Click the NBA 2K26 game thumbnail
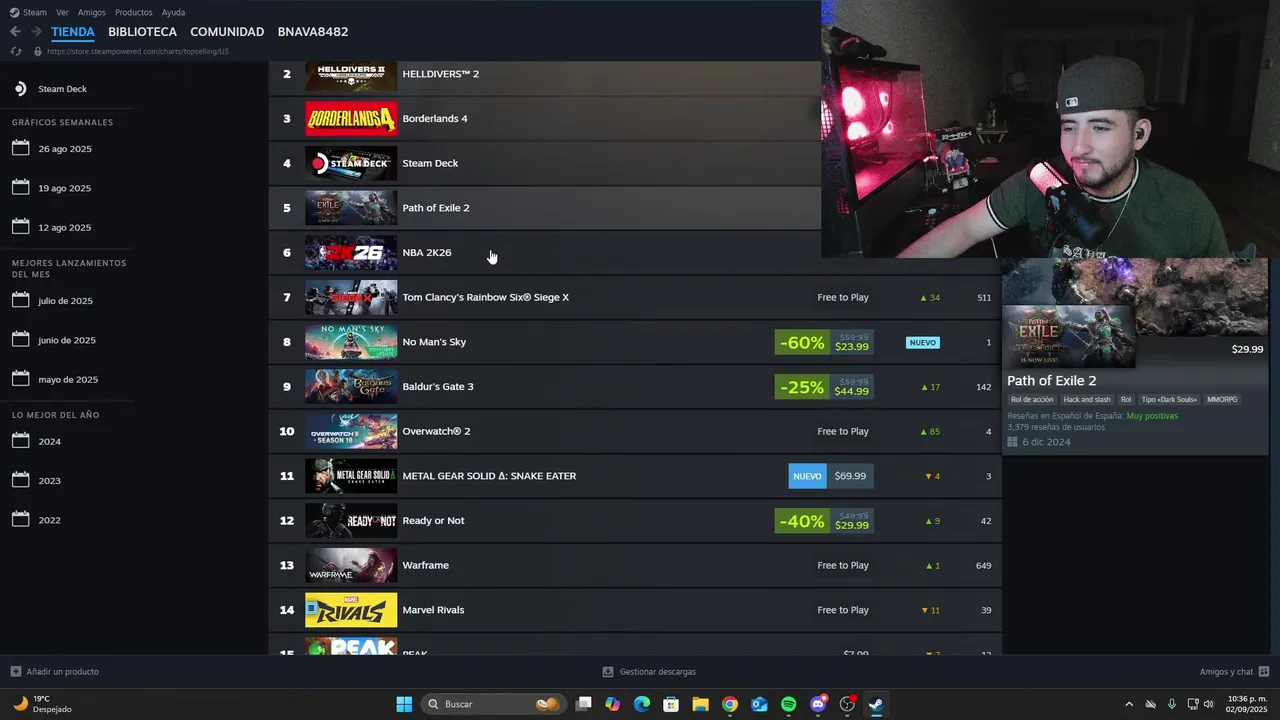Image resolution: width=1280 pixels, height=720 pixels. 351,252
